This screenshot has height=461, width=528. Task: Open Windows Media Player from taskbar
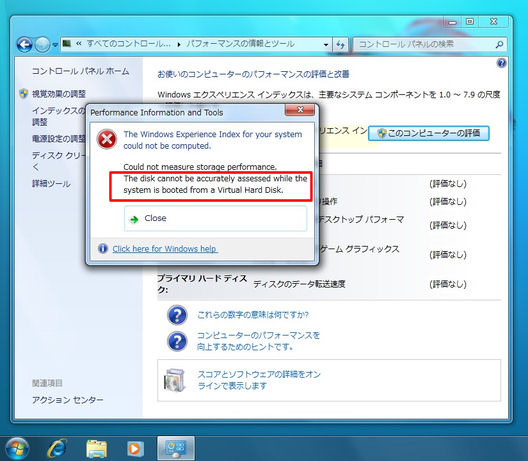[135, 449]
